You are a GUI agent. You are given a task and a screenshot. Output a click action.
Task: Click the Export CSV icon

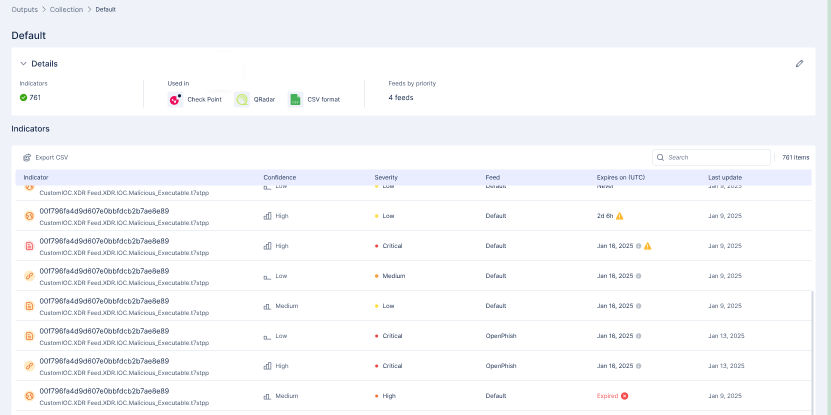[x=27, y=157]
